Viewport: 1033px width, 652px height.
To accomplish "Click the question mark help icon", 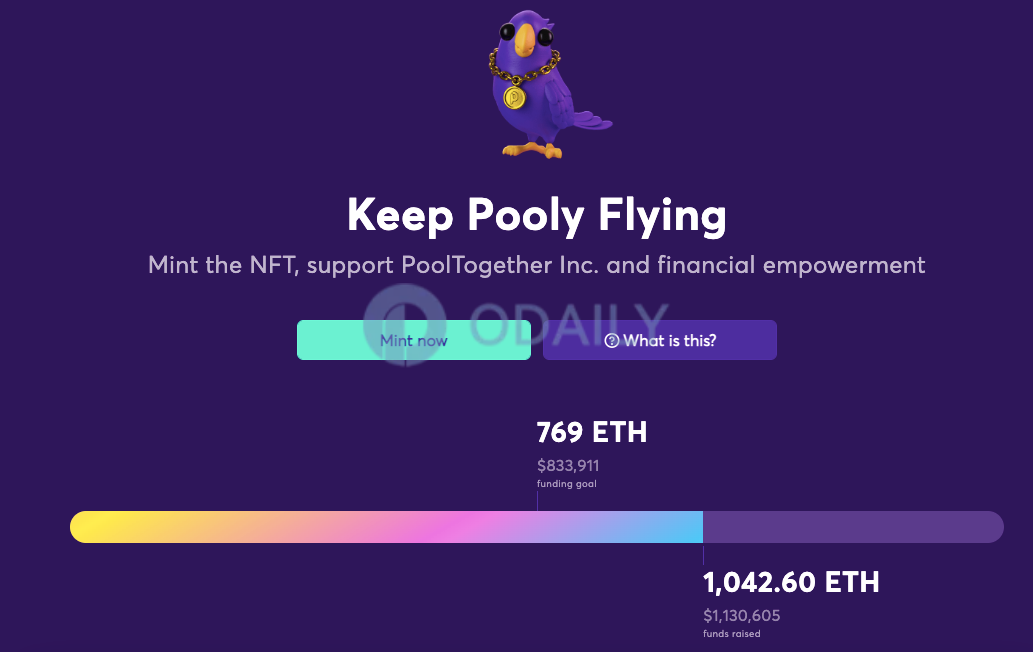I will (611, 340).
